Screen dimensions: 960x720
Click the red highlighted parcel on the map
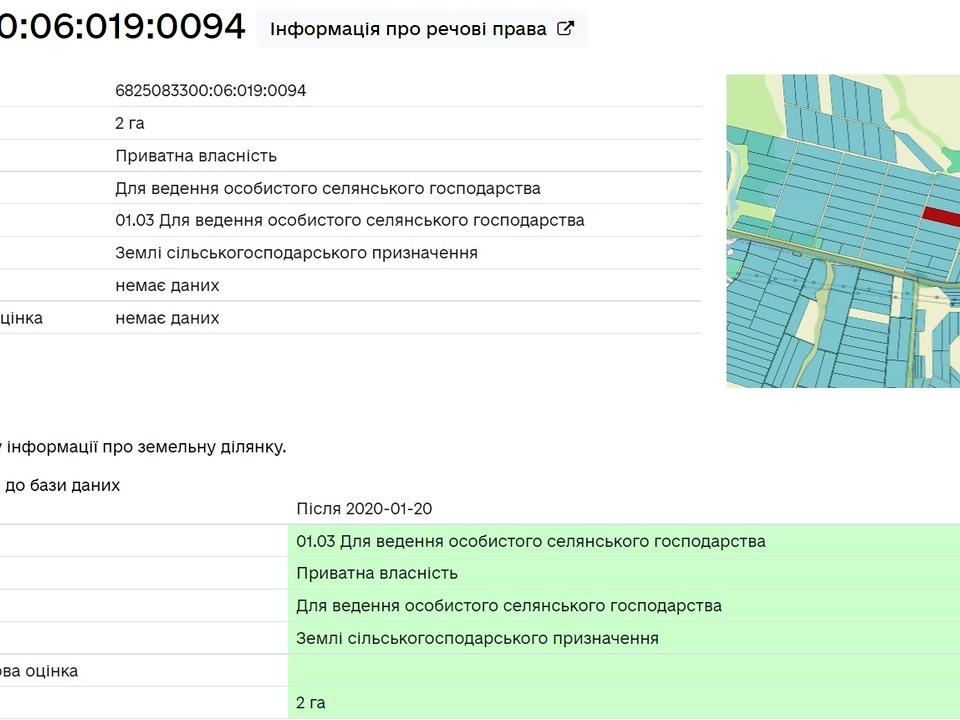click(x=939, y=214)
